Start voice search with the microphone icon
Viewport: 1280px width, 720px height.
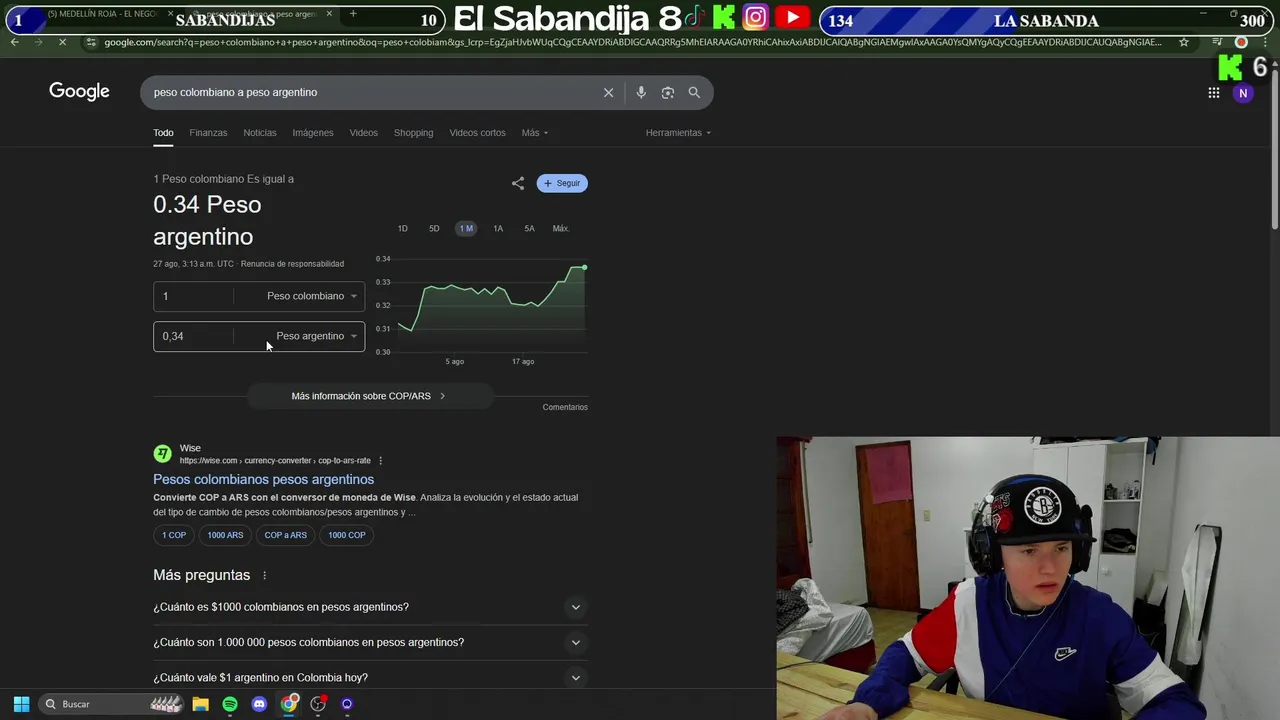click(x=641, y=92)
